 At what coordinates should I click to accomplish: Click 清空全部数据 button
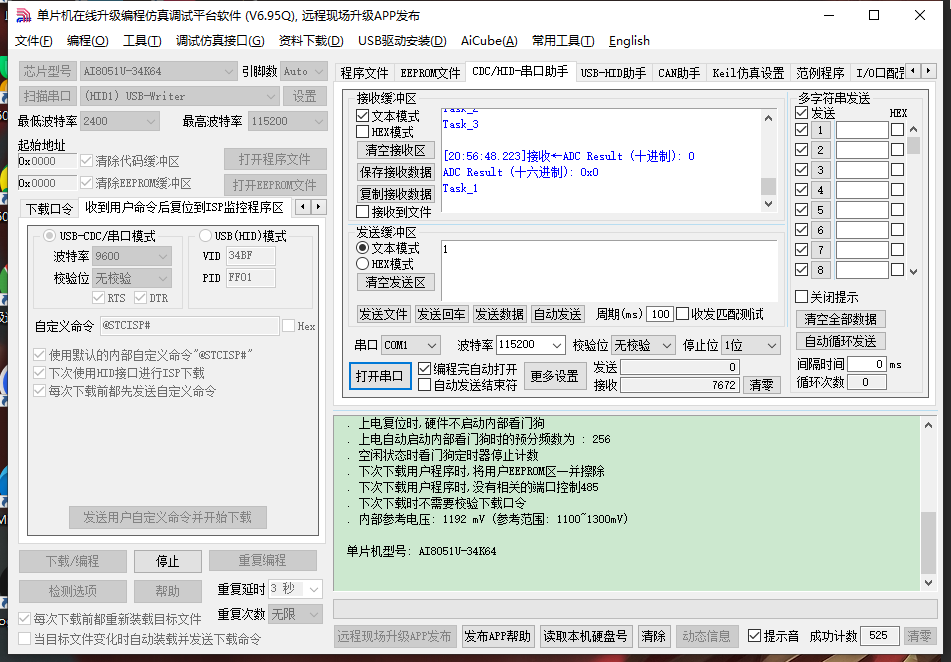coord(840,319)
